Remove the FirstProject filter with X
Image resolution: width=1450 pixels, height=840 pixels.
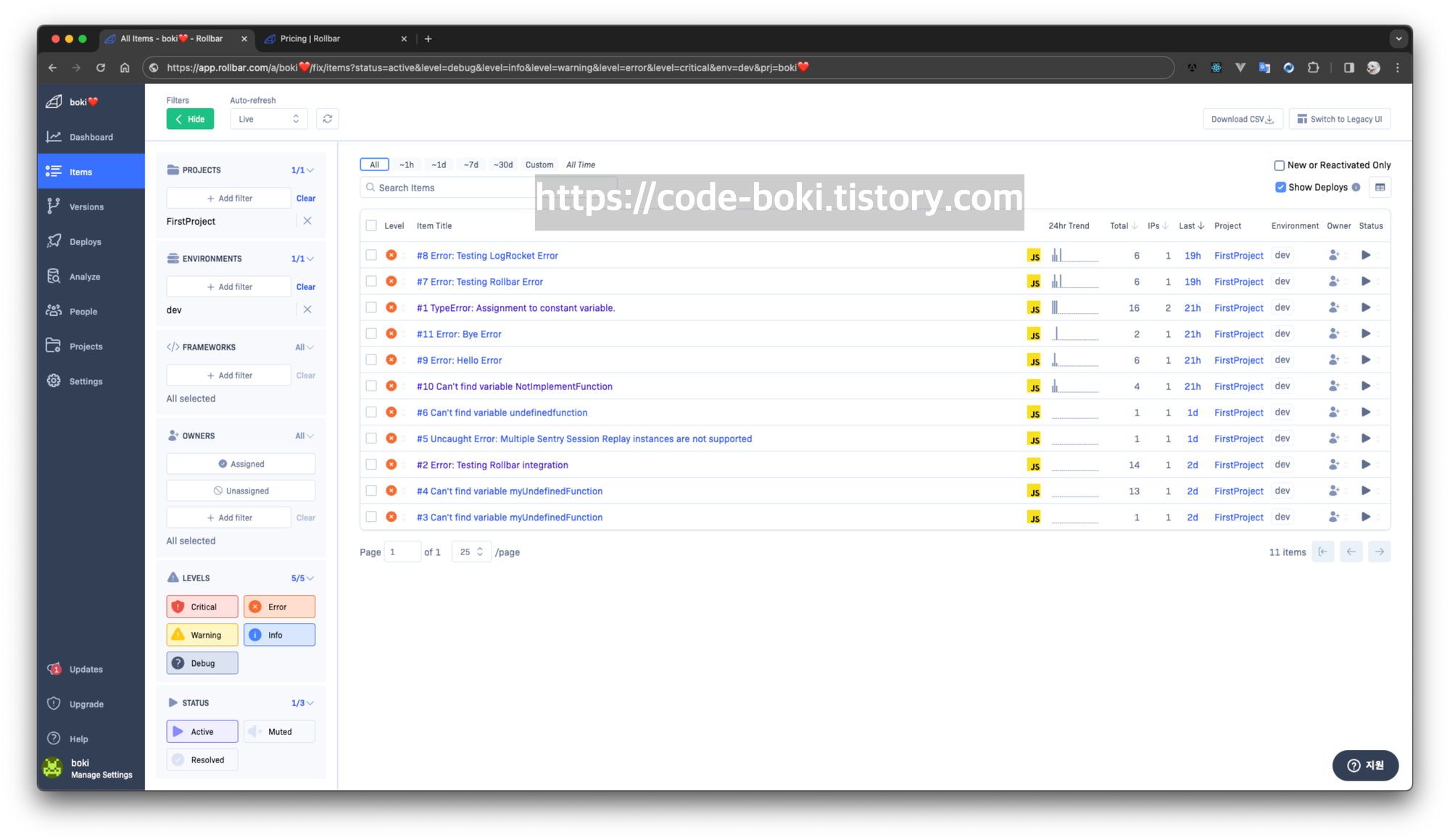307,221
